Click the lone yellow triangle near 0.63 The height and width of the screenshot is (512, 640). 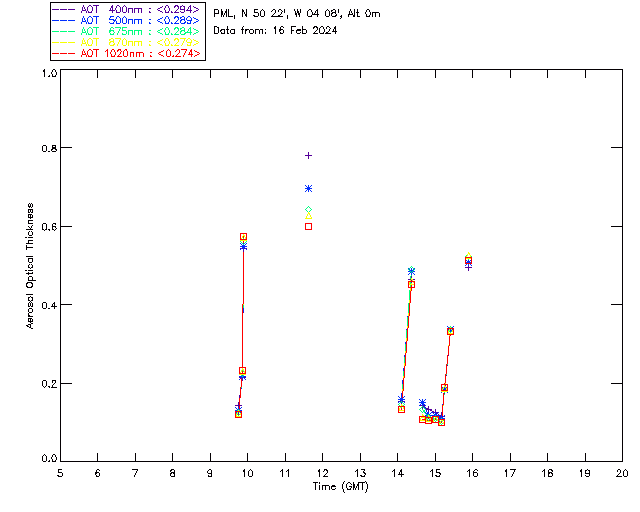point(309,216)
